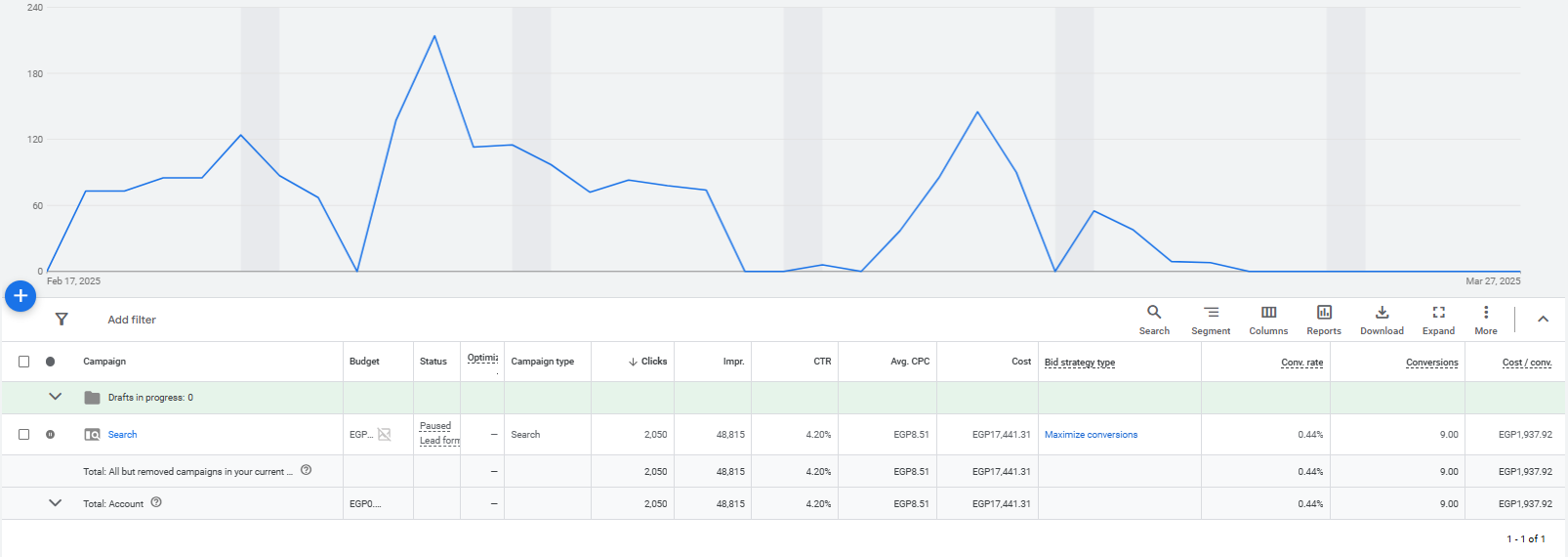Open the Columns modifier
Image resolution: width=1568 pixels, height=557 pixels.
[1268, 320]
